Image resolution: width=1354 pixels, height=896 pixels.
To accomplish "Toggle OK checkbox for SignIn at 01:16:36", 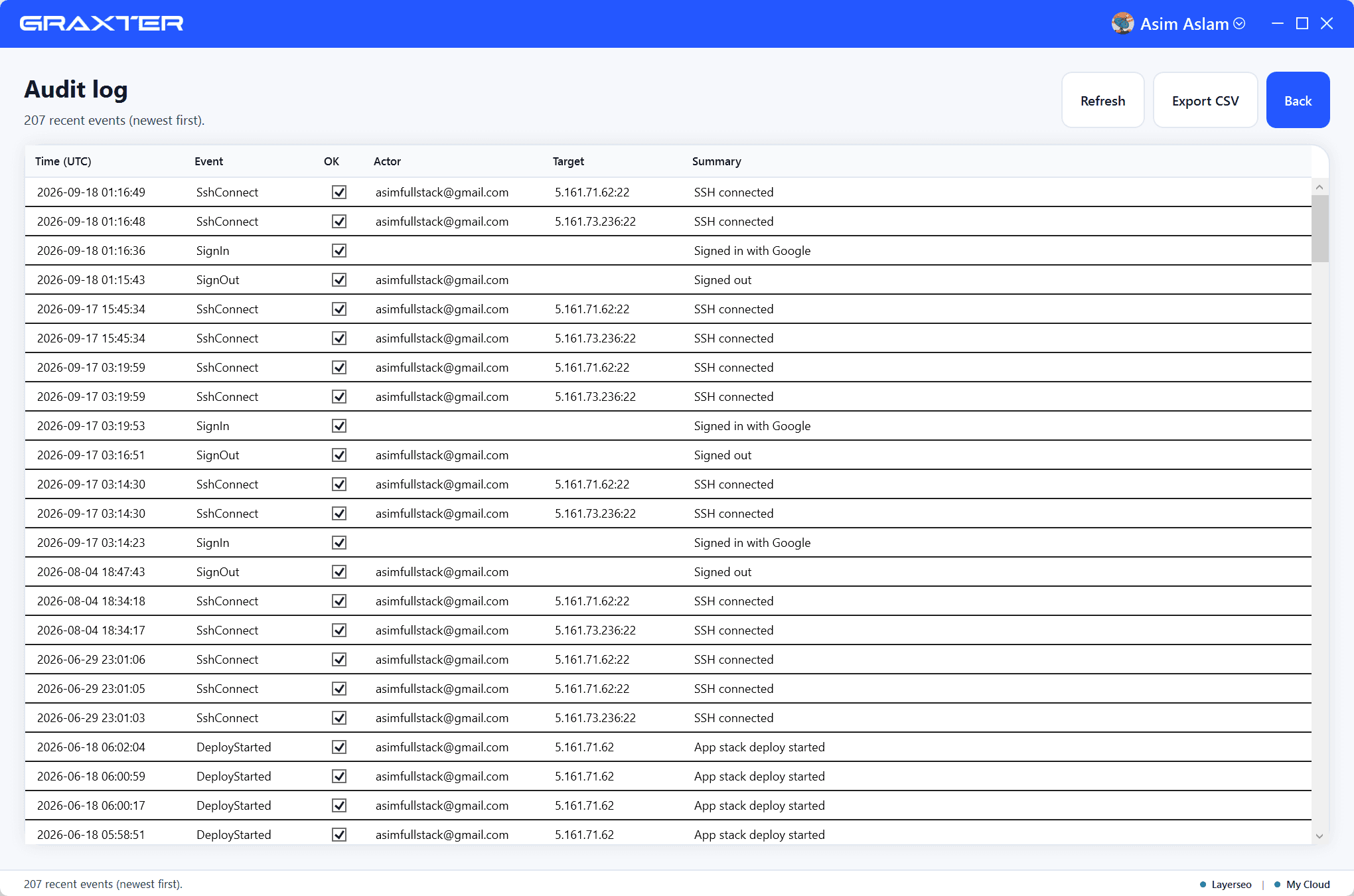I will 339,251.
